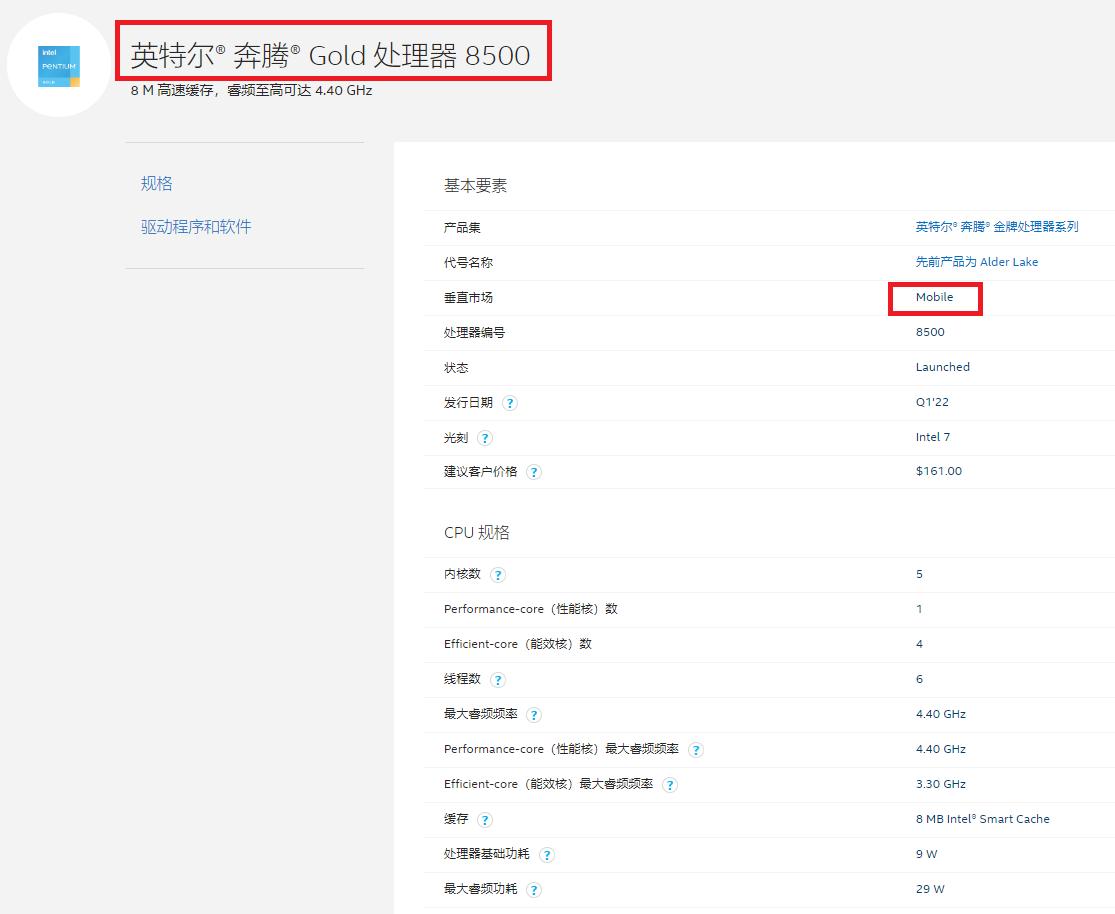
Task: Click the help icon next to 发行日期
Action: pos(510,403)
